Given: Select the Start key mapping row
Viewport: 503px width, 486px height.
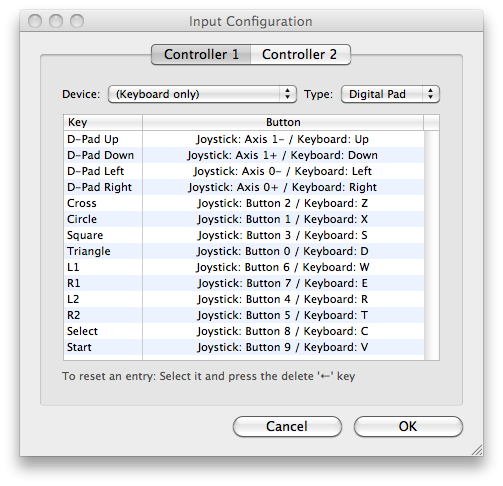Looking at the screenshot, I should 244,347.
